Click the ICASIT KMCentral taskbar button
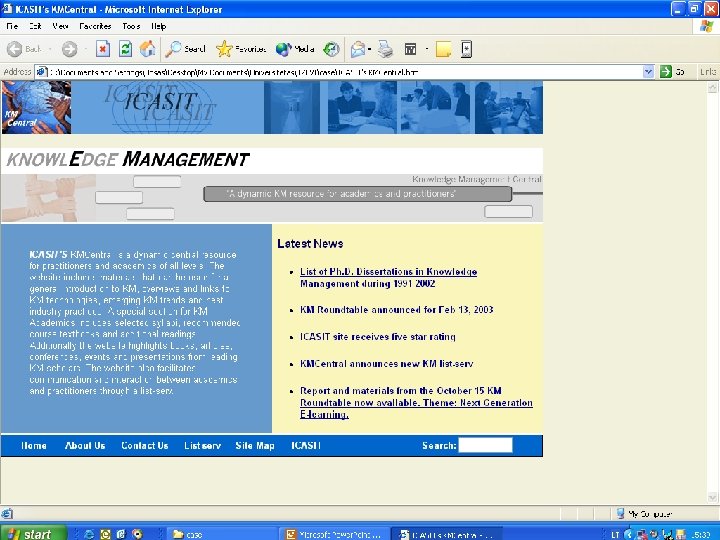 (x=446, y=534)
